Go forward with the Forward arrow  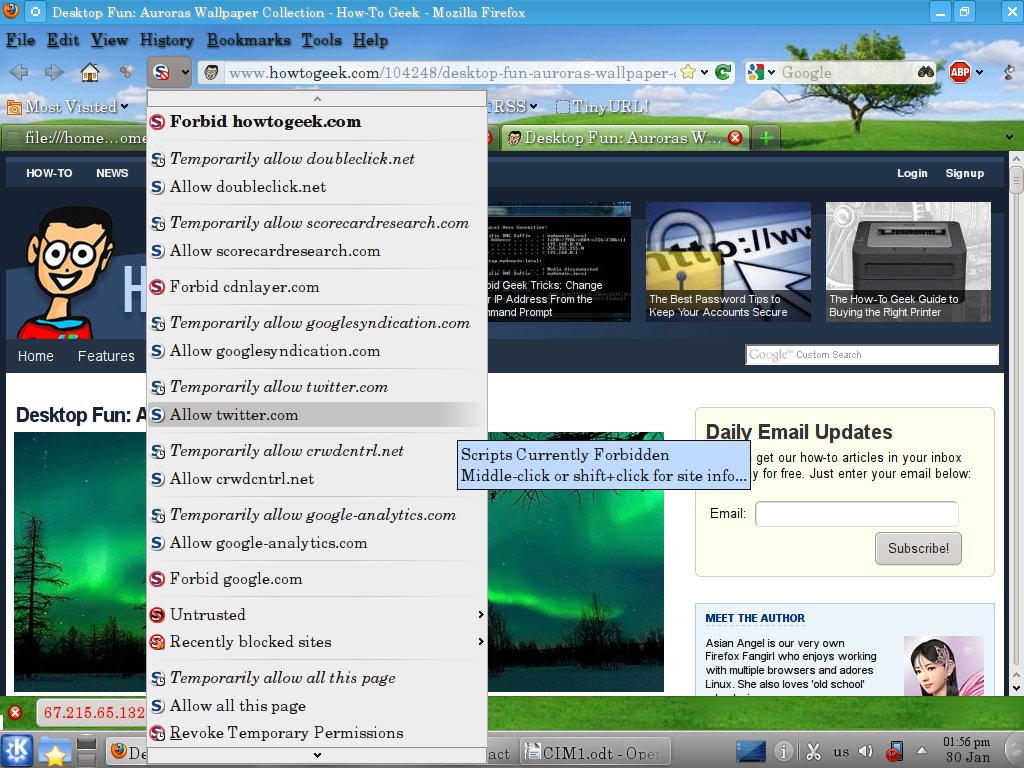tap(54, 72)
